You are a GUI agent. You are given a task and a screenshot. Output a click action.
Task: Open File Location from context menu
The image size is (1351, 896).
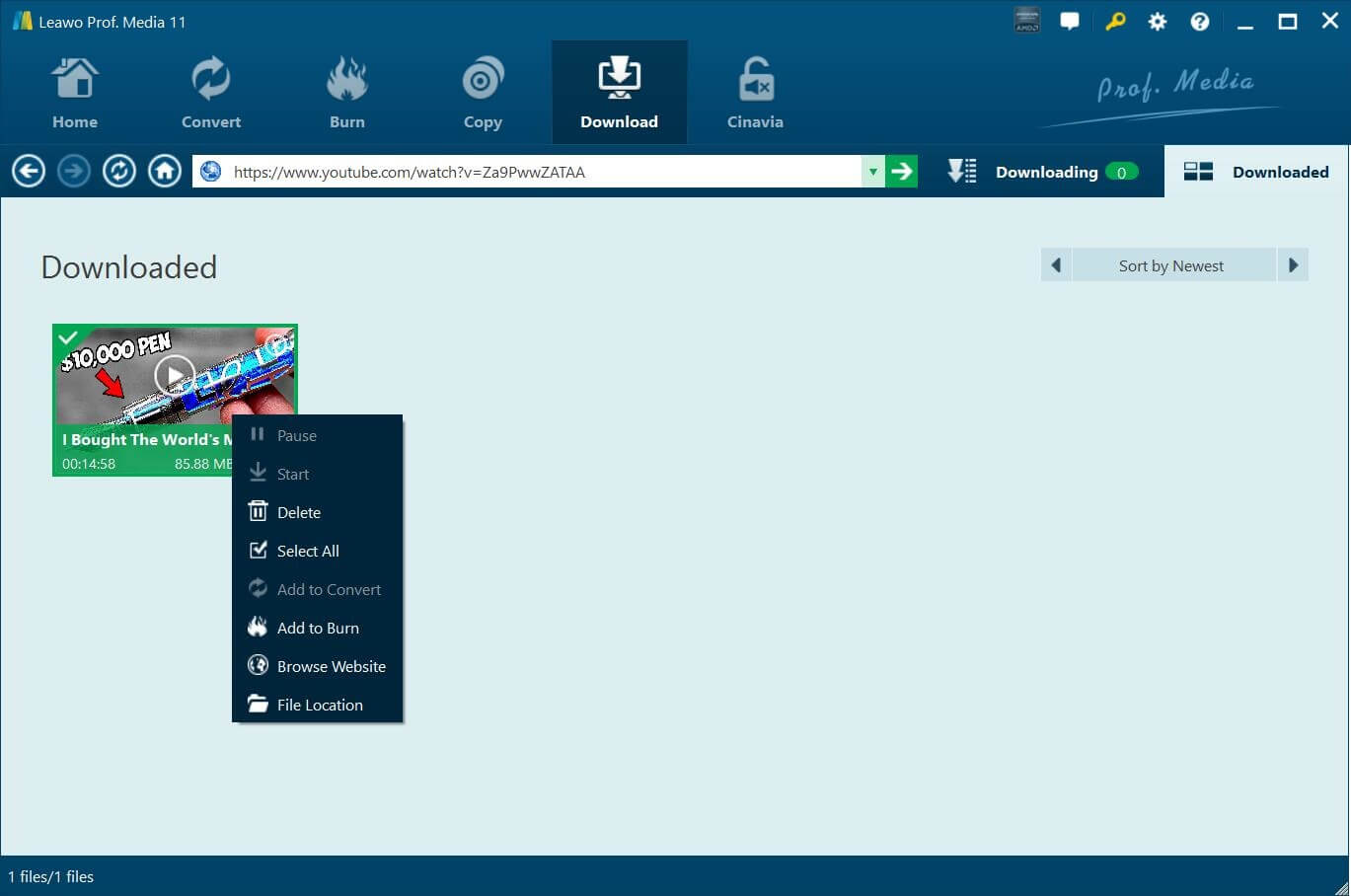[320, 706]
